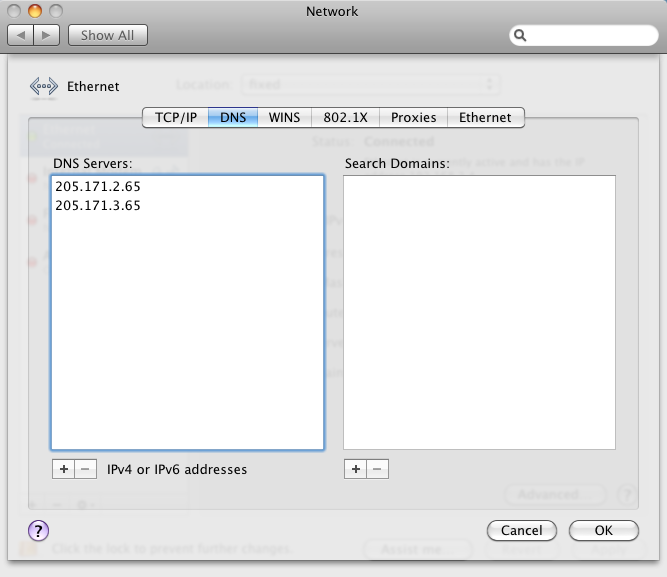Viewport: 667px width, 577px height.
Task: Confirm settings with OK button
Action: (x=603, y=530)
